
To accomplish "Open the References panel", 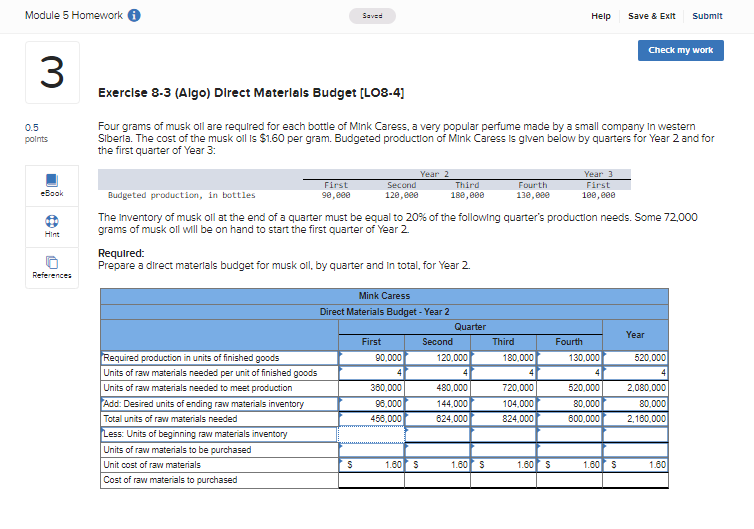I will (x=52, y=267).
